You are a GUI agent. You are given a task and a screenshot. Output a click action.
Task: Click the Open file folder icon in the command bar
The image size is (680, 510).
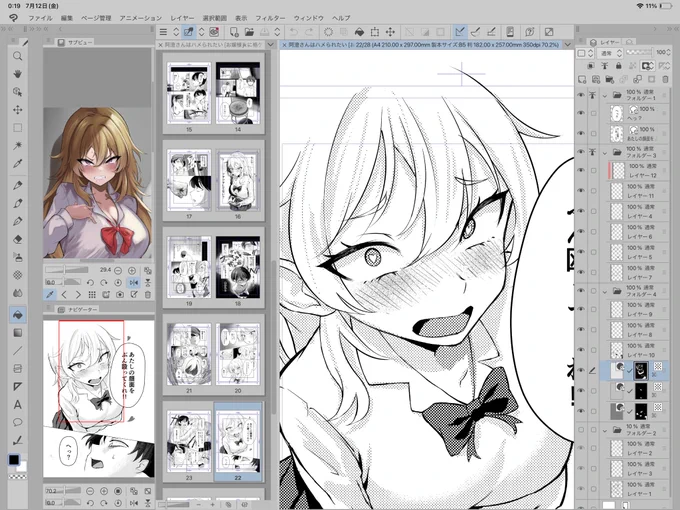(249, 32)
